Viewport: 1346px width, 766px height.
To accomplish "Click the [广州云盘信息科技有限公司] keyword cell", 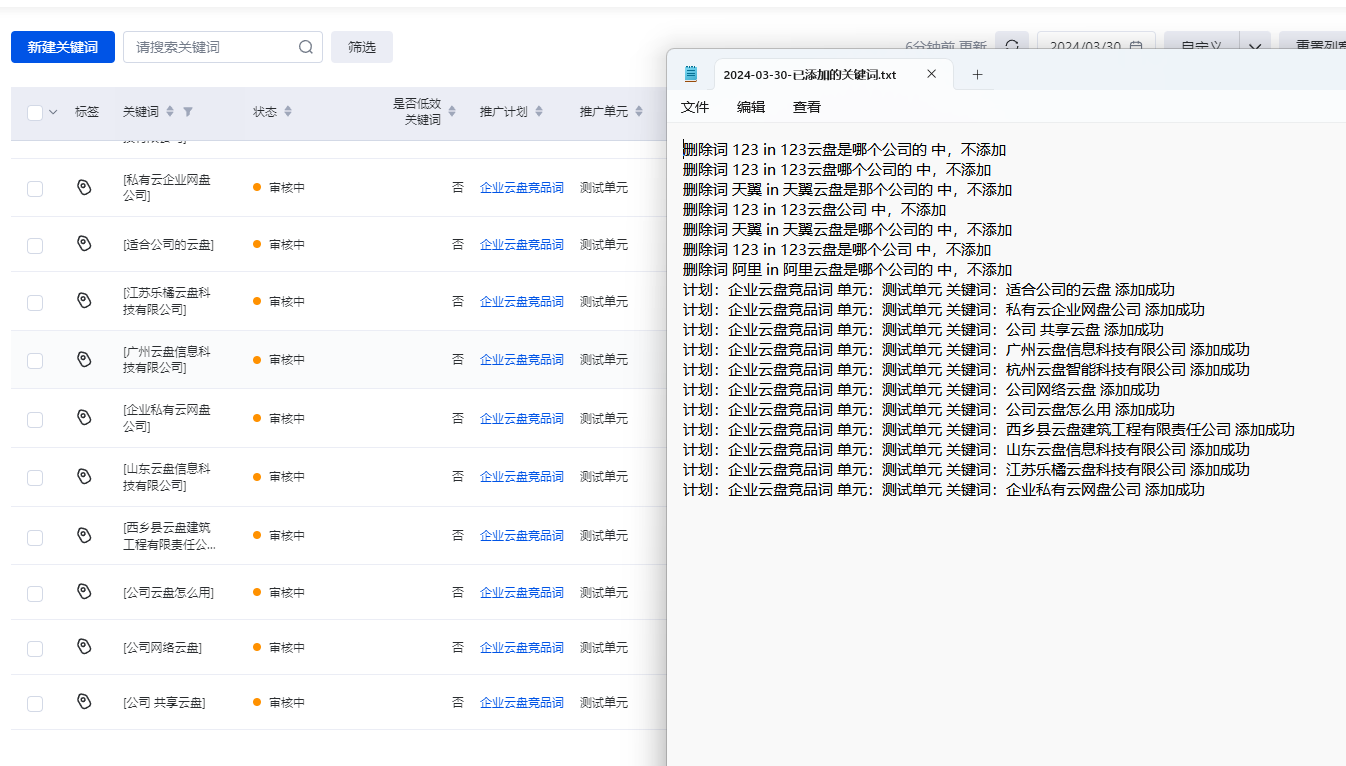I will (x=167, y=360).
